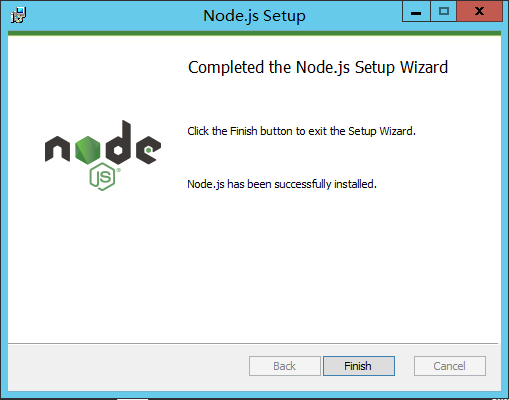Click the greyed-out Back button
This screenshot has width=509, height=400.
(x=285, y=366)
